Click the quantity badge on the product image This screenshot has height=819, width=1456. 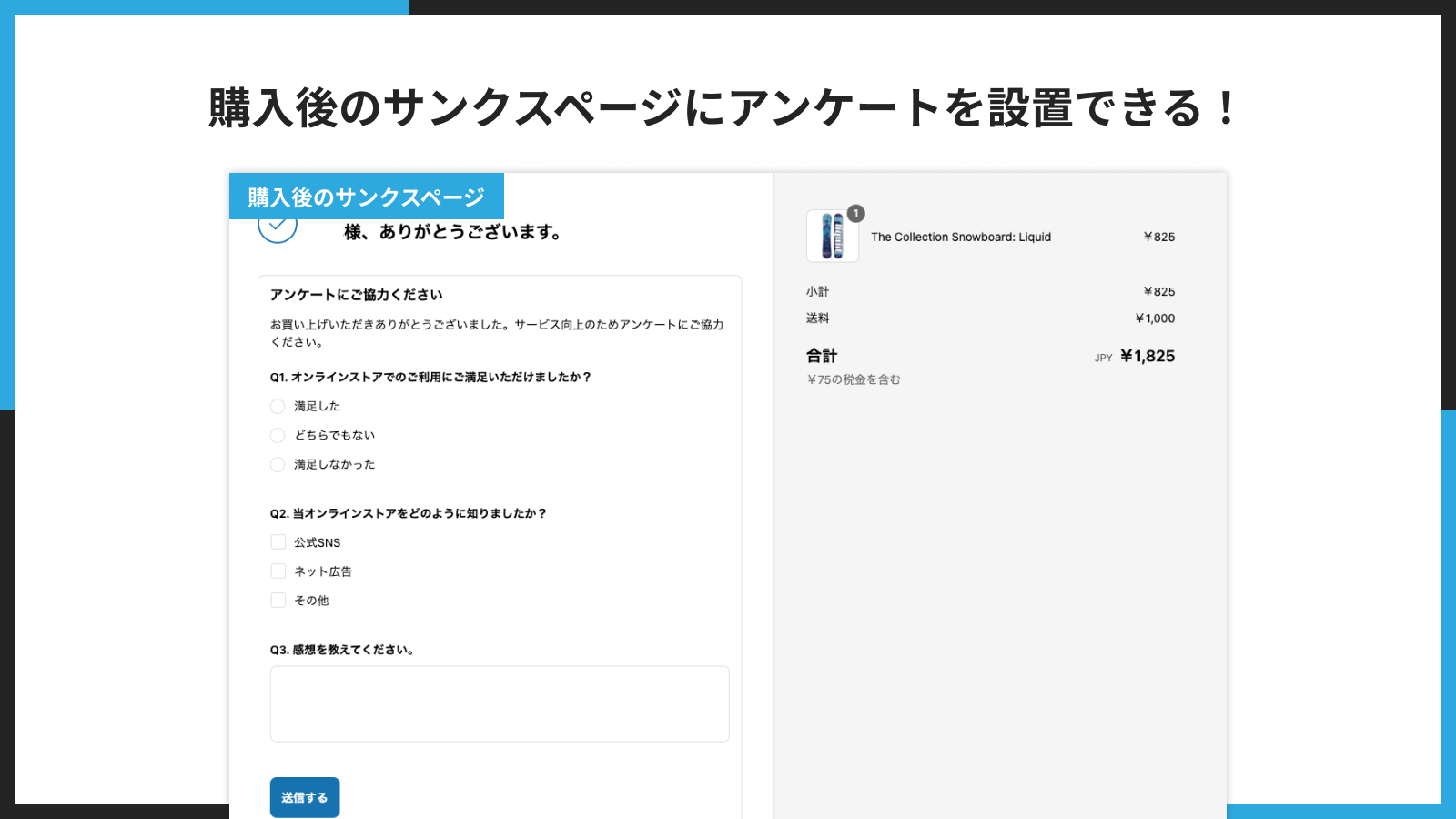coord(854,214)
